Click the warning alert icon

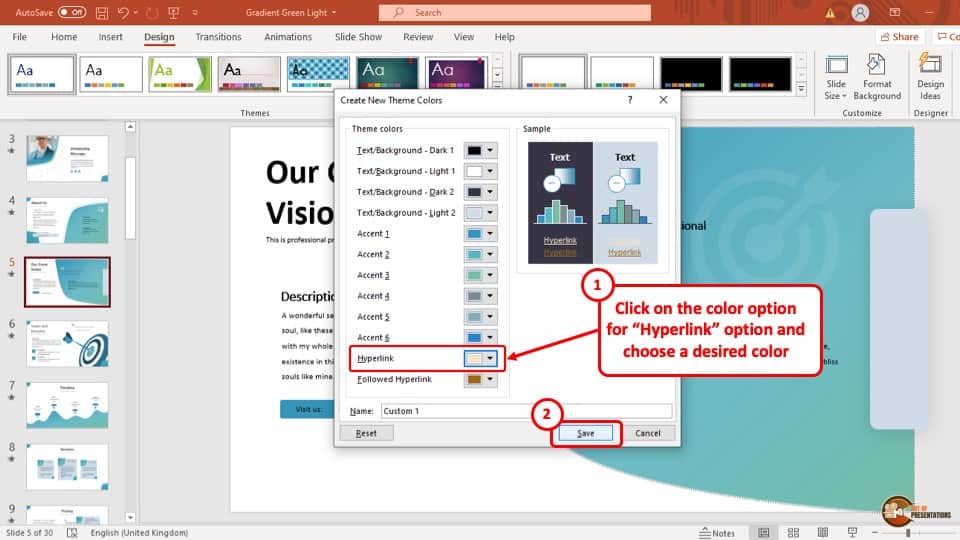point(830,13)
